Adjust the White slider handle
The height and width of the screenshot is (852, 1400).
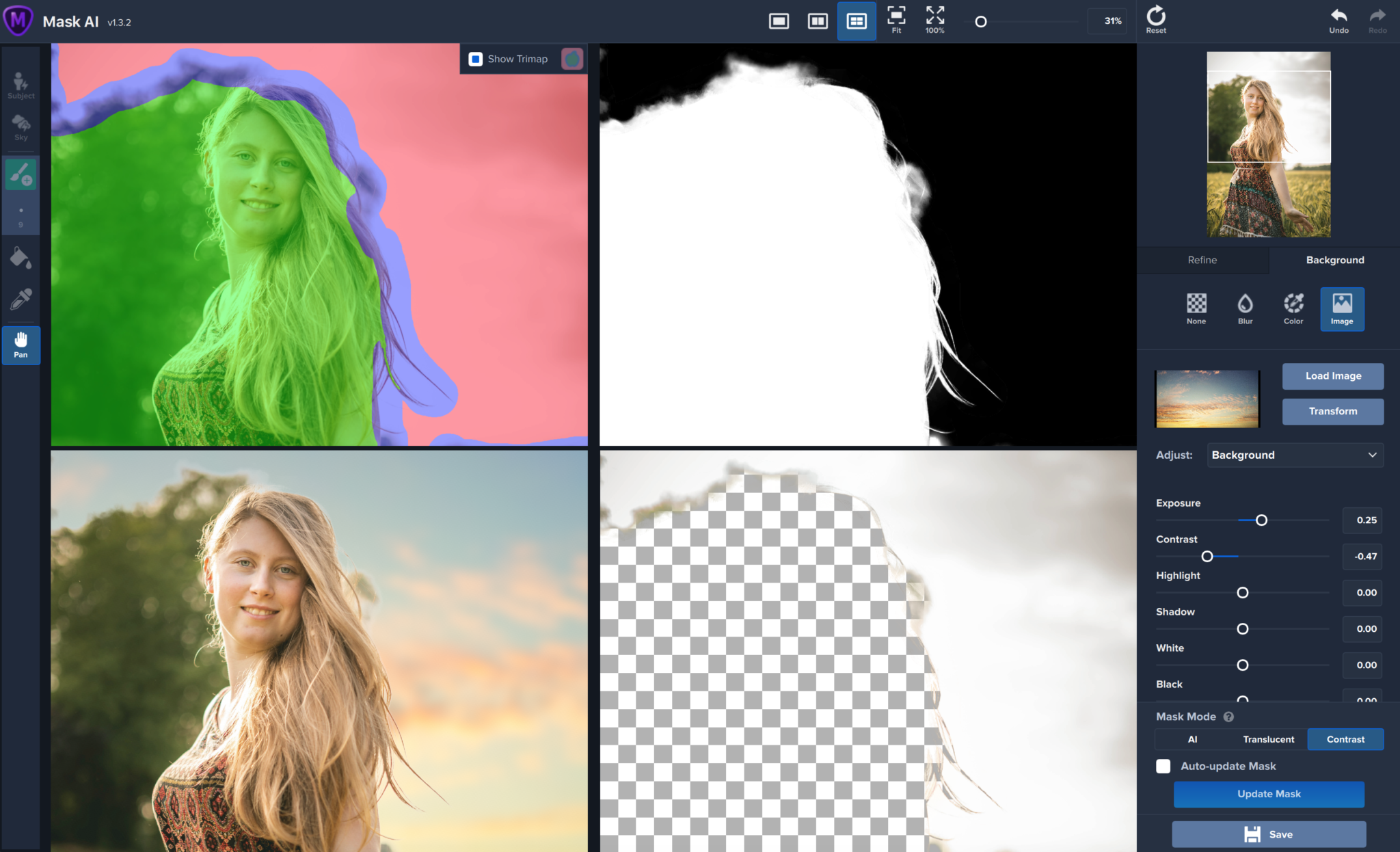(x=1243, y=665)
